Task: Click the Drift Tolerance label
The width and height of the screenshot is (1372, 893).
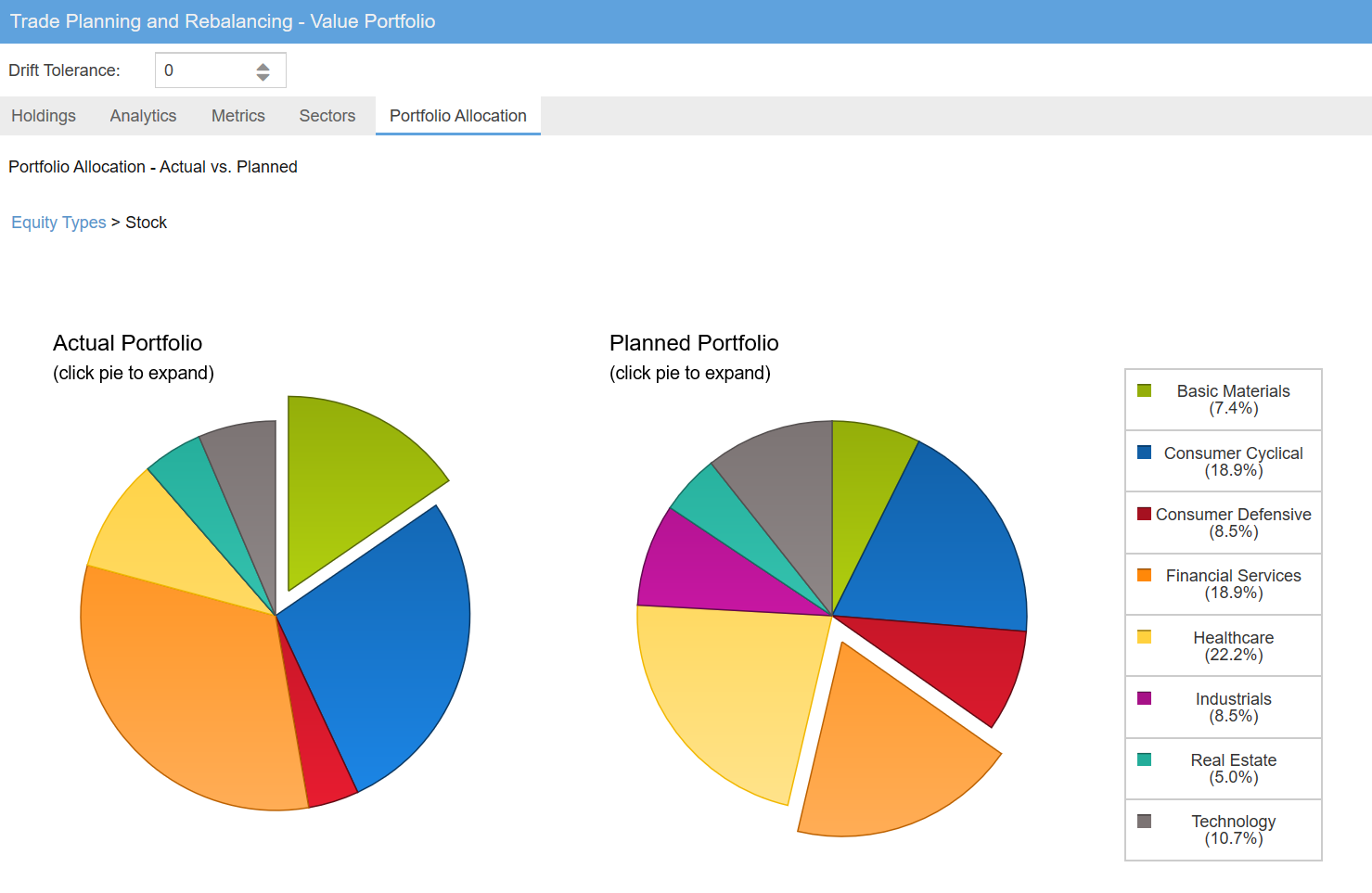Action: tap(64, 70)
